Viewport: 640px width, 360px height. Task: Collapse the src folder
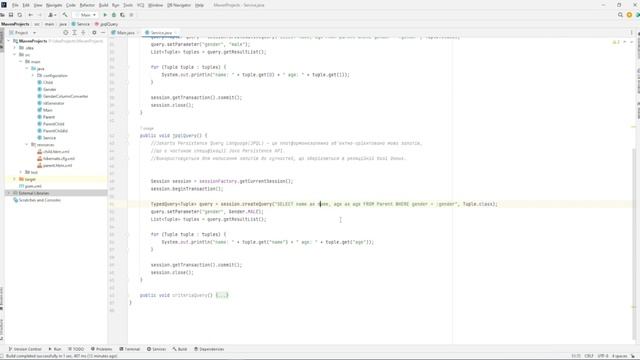(15, 55)
